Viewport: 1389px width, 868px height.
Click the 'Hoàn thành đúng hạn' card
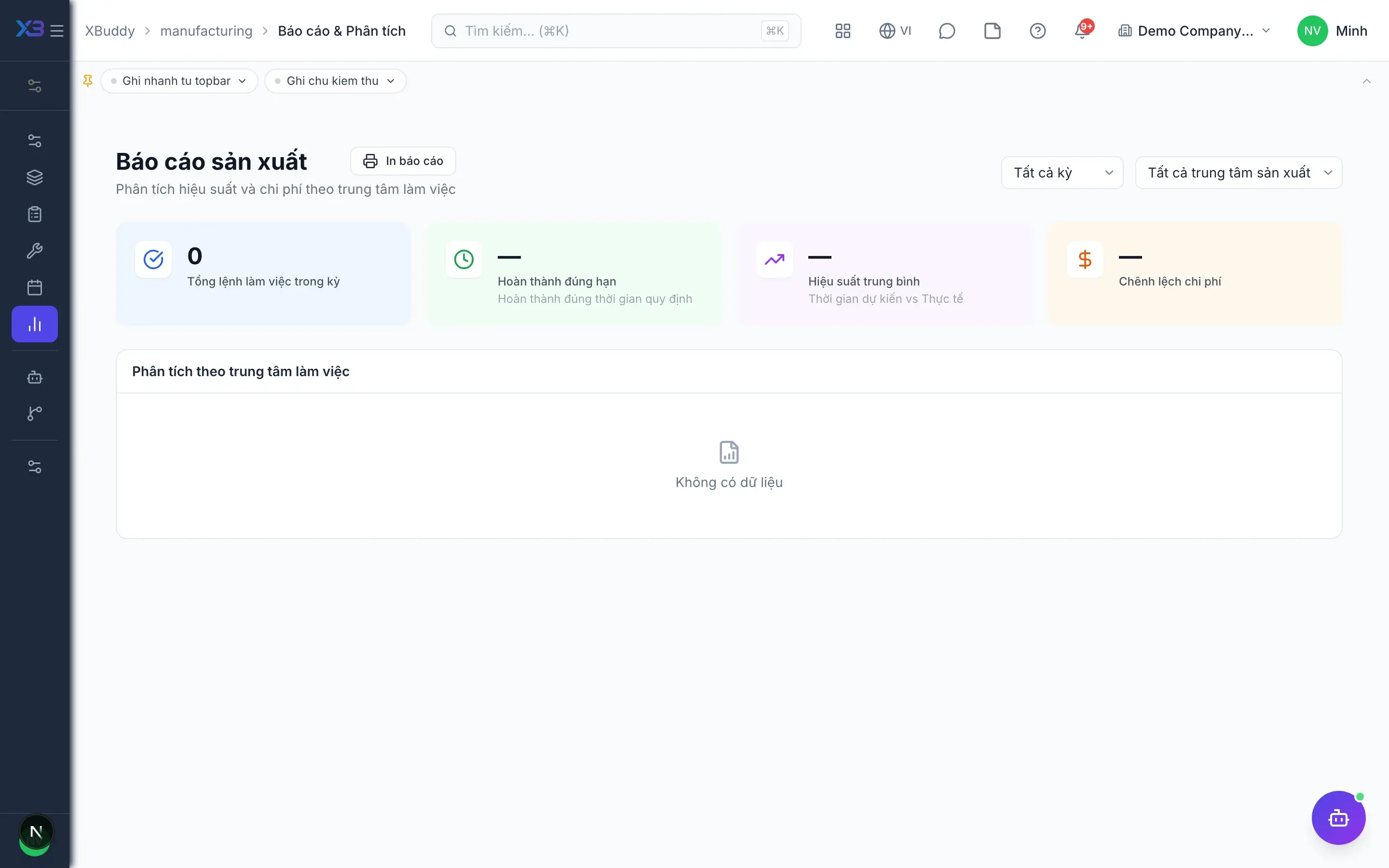point(574,274)
